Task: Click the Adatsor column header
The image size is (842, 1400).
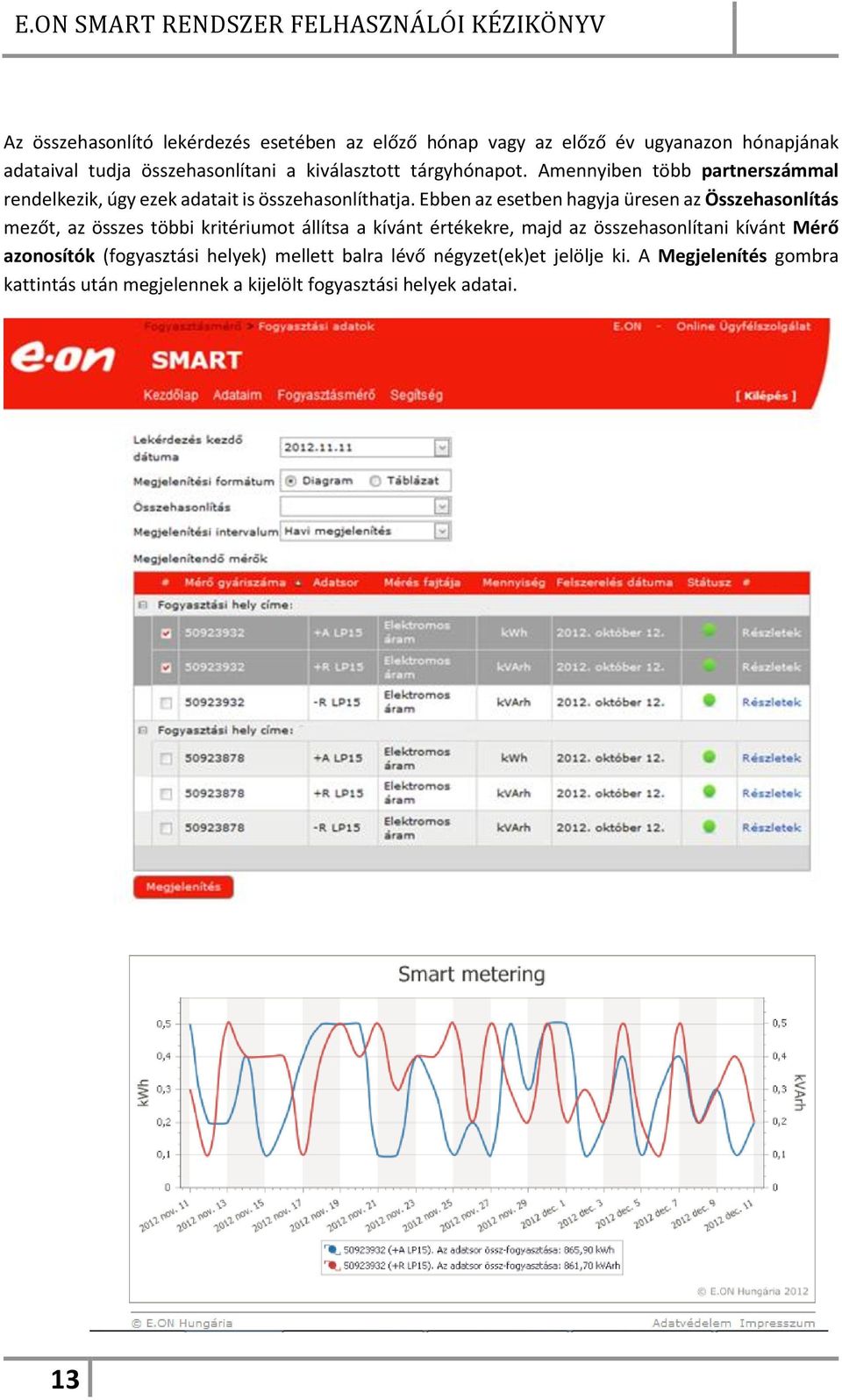Action: pos(336,582)
